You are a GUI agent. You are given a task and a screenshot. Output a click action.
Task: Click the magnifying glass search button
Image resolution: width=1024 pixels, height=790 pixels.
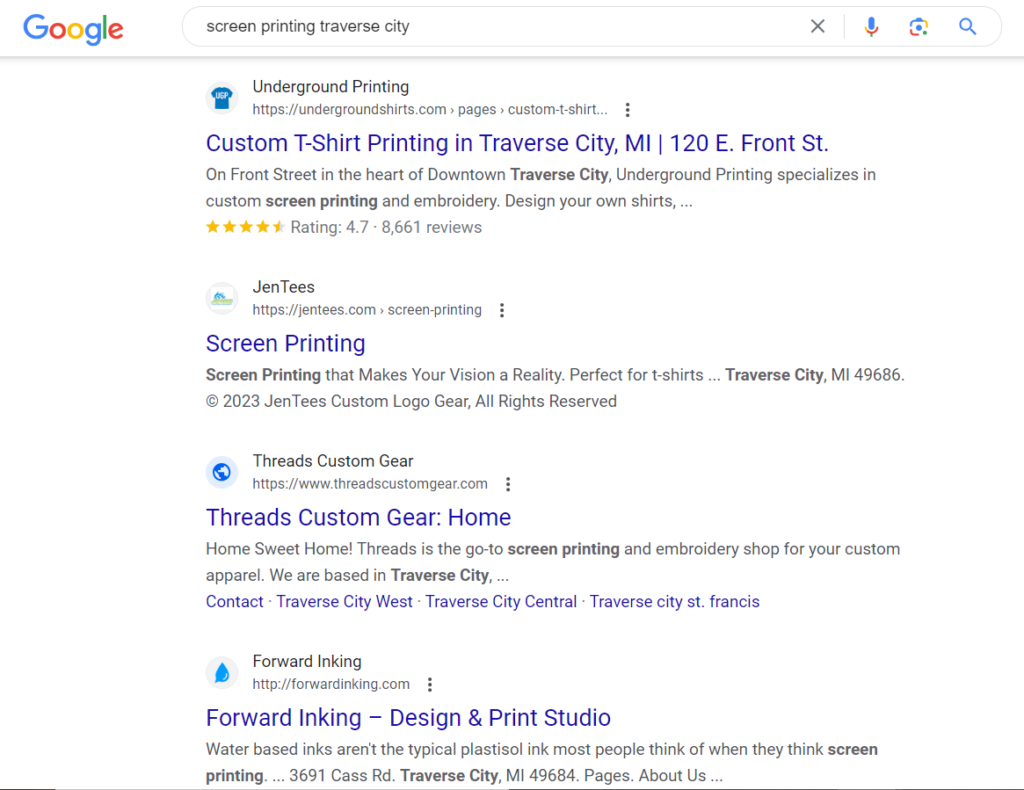(967, 27)
